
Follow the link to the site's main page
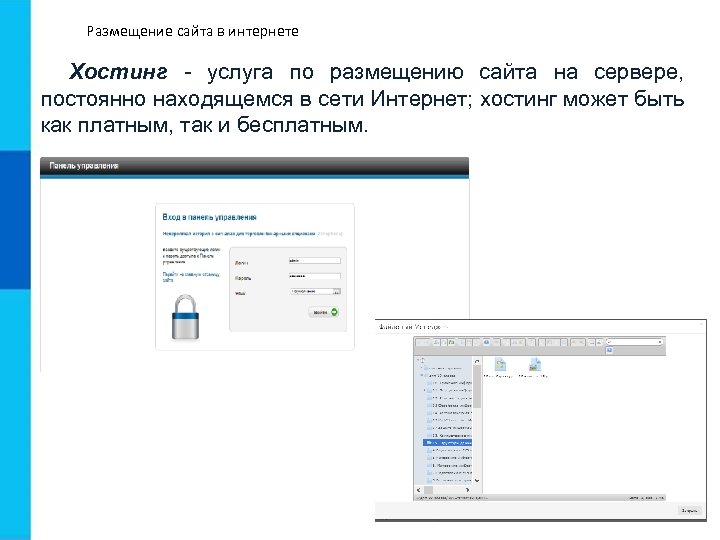tap(191, 276)
